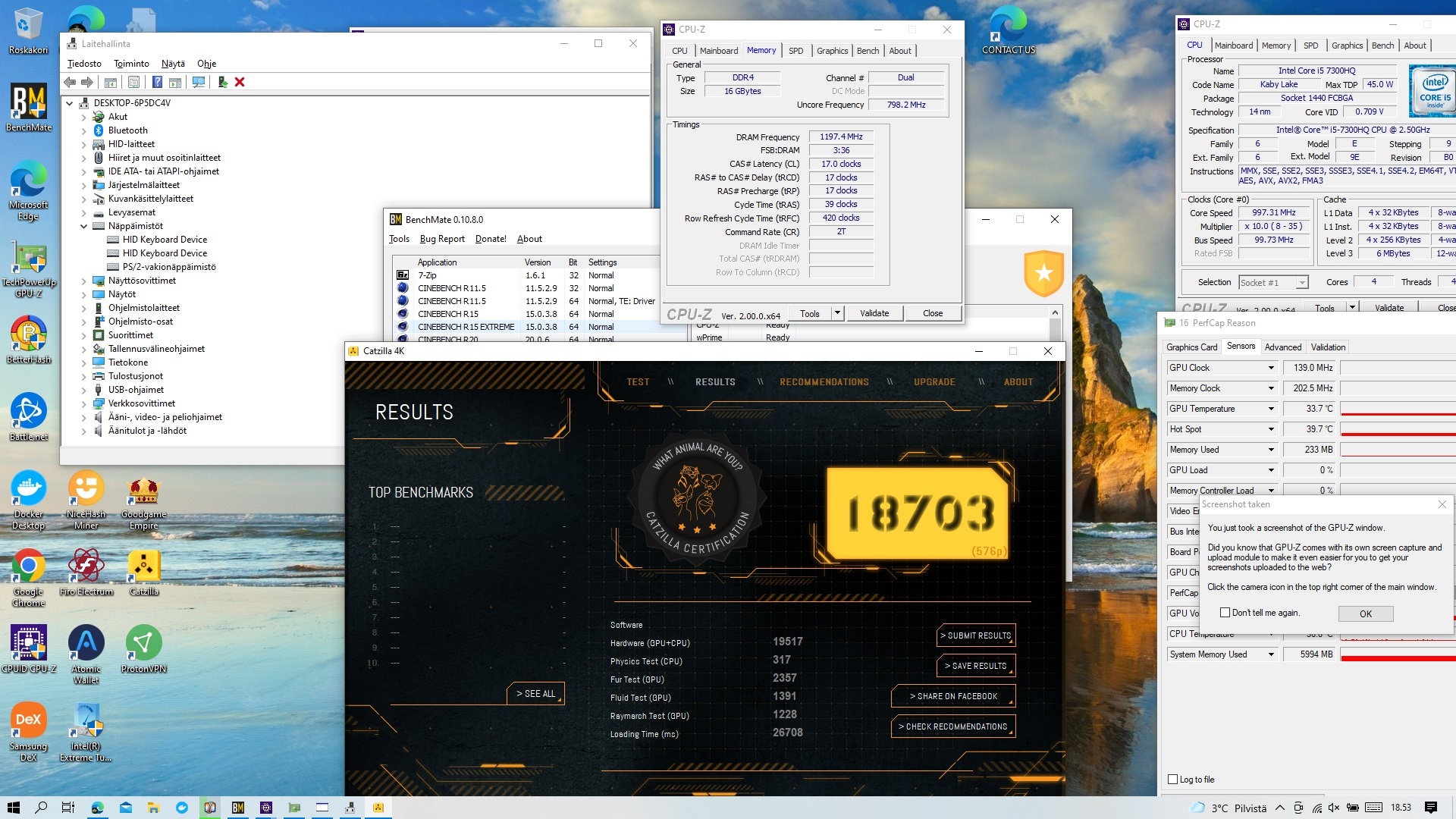Click the scan for hardware changes monitor icon
The height and width of the screenshot is (819, 1456).
[199, 82]
